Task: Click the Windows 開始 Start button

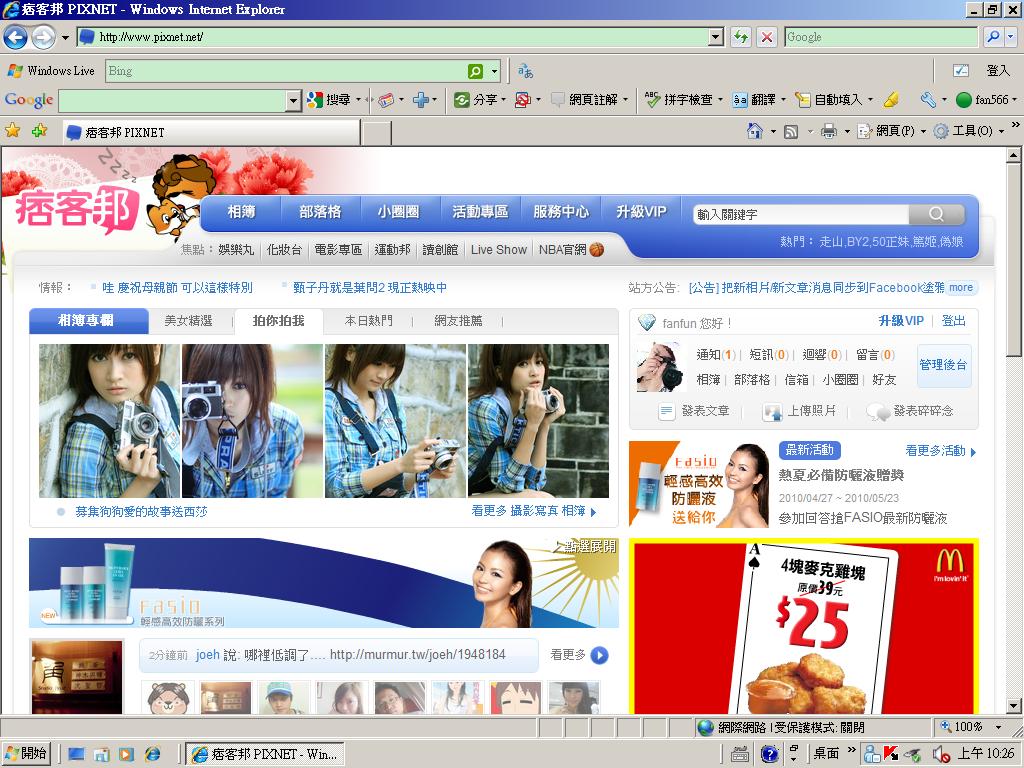Action: pos(27,754)
